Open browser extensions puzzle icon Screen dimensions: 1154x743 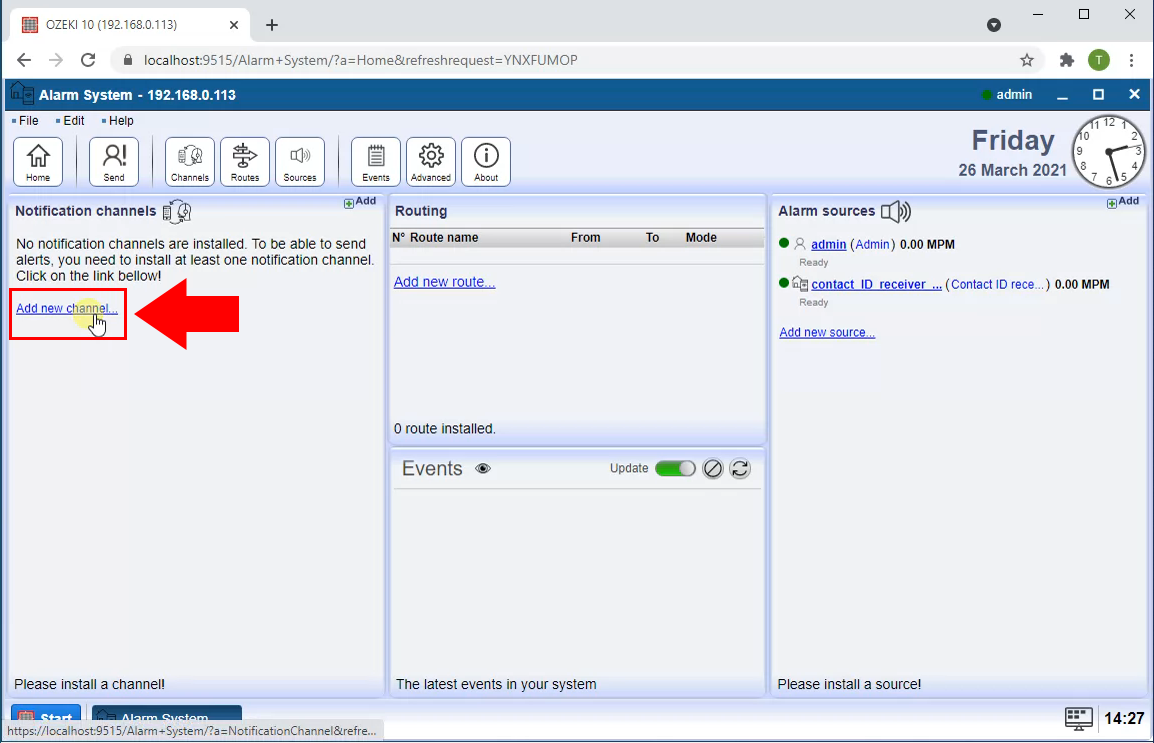click(x=1066, y=60)
